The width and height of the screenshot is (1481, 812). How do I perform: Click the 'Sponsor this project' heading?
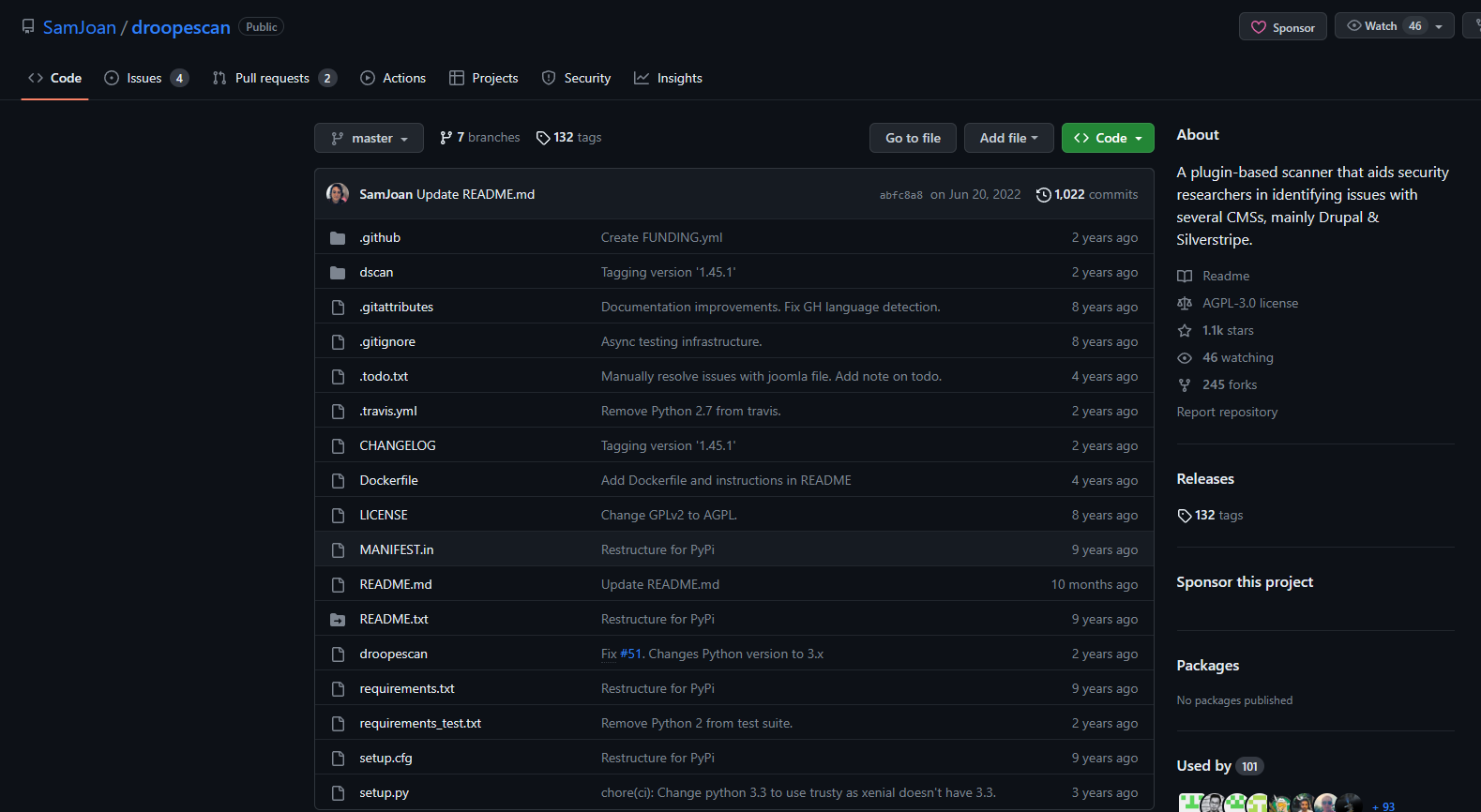(1245, 582)
